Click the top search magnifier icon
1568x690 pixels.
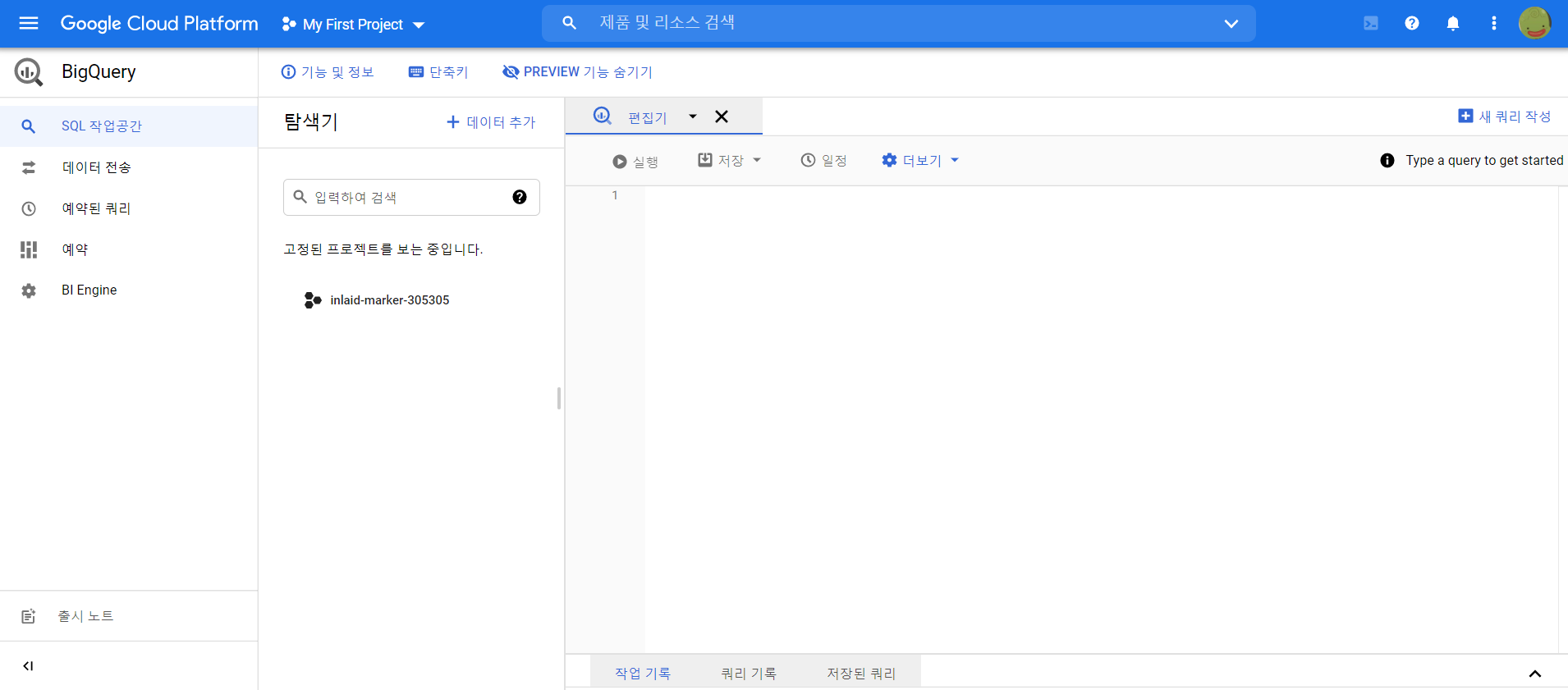pyautogui.click(x=569, y=23)
